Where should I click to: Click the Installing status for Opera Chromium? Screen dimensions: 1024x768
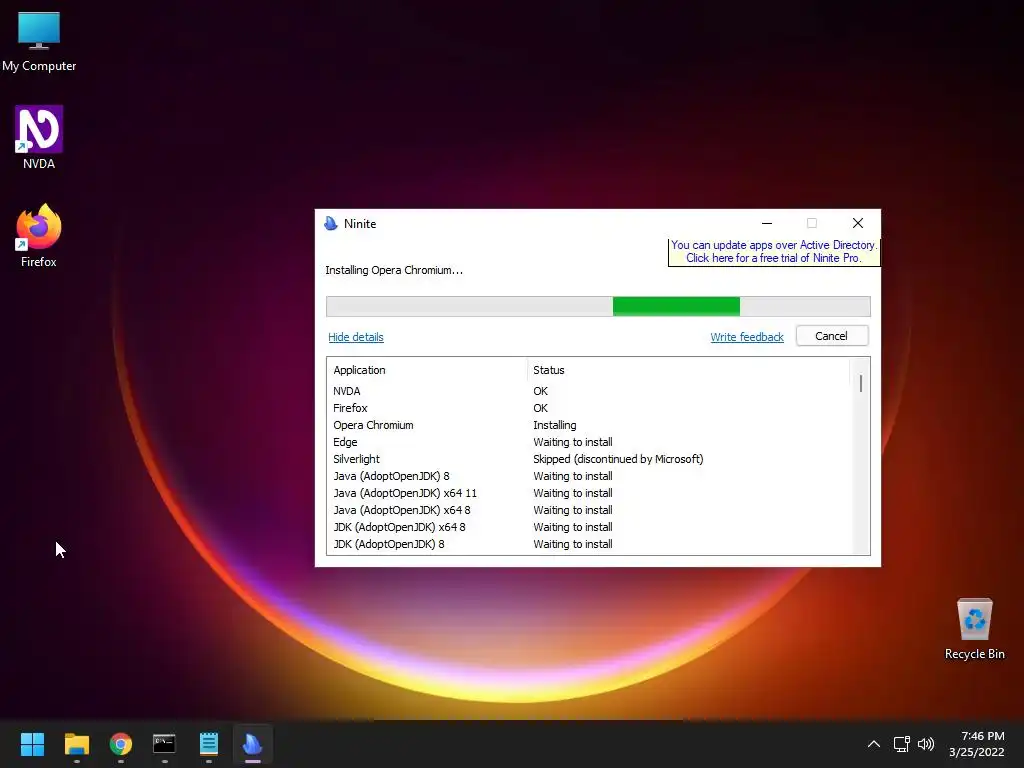pyautogui.click(x=554, y=425)
